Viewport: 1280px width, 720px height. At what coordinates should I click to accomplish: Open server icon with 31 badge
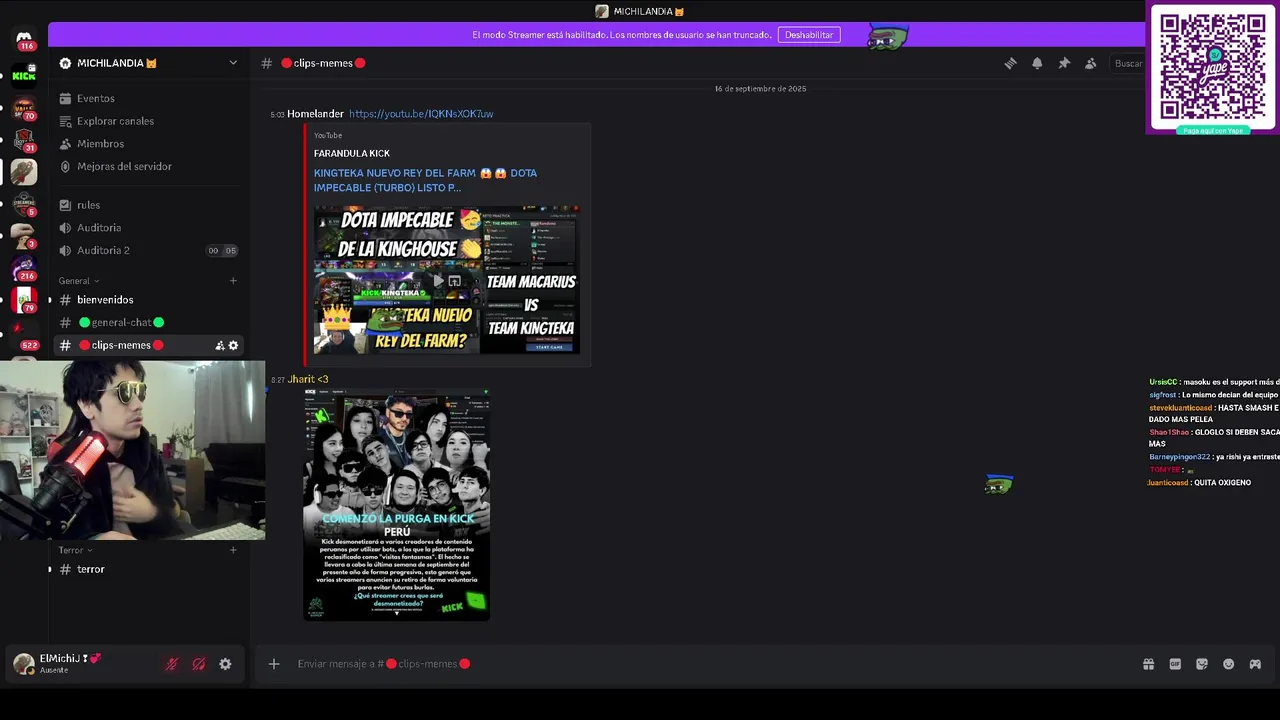[x=24, y=139]
